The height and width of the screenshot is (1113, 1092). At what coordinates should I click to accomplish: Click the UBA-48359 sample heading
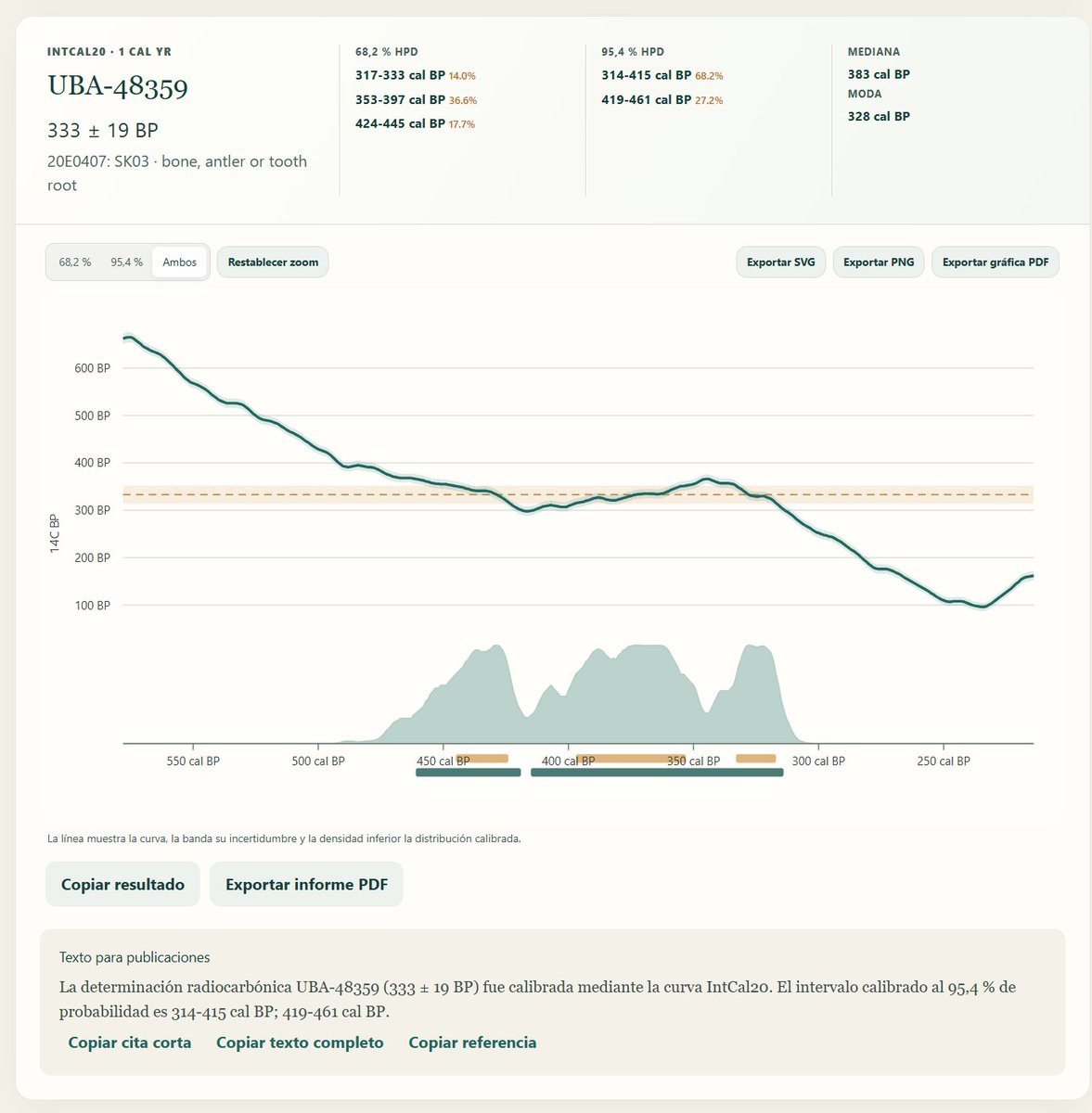coord(118,87)
